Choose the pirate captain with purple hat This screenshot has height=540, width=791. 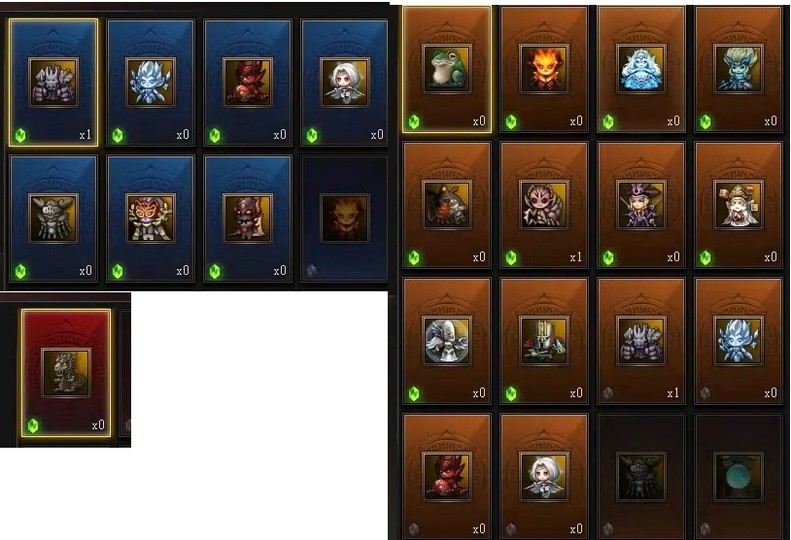tap(641, 205)
